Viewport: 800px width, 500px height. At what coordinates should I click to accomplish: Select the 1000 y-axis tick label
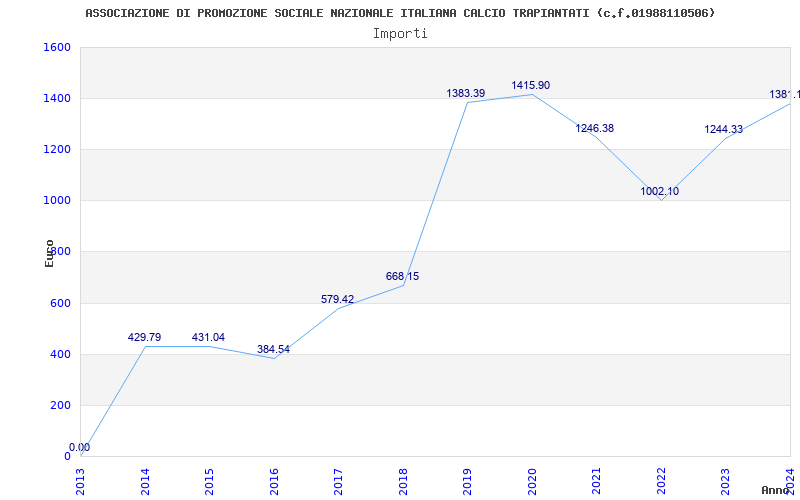(57, 201)
